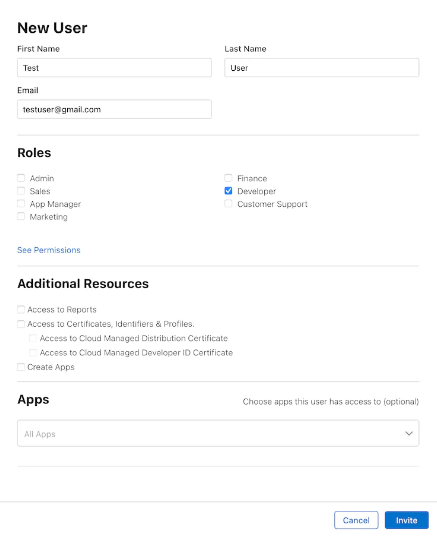Enable the App Manager role
The width and height of the screenshot is (437, 537).
[21, 204]
